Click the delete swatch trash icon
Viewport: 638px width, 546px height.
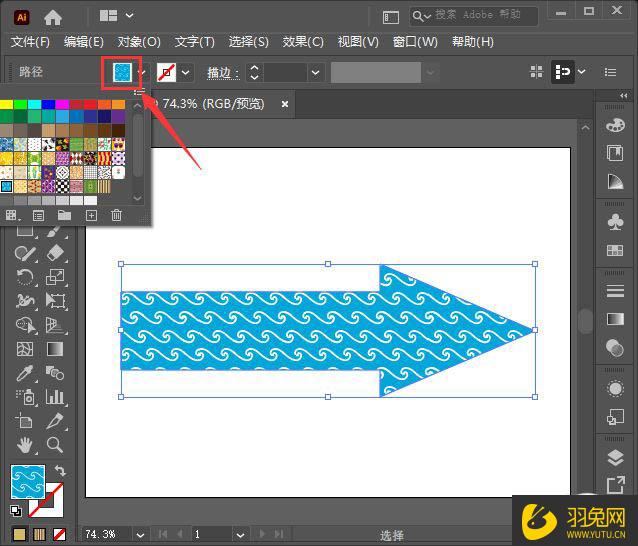click(116, 215)
